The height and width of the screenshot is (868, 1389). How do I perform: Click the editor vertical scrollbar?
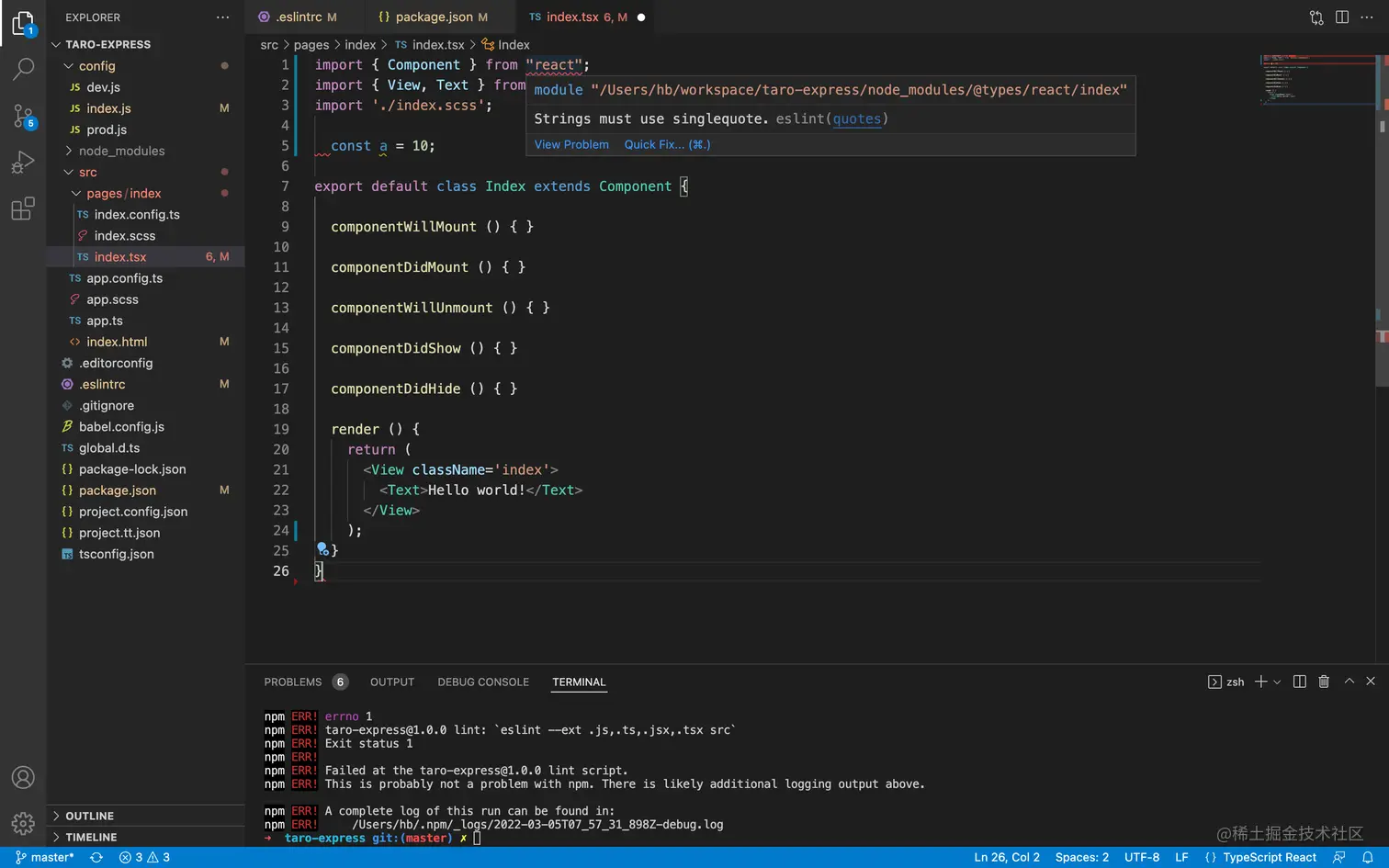point(1383,220)
